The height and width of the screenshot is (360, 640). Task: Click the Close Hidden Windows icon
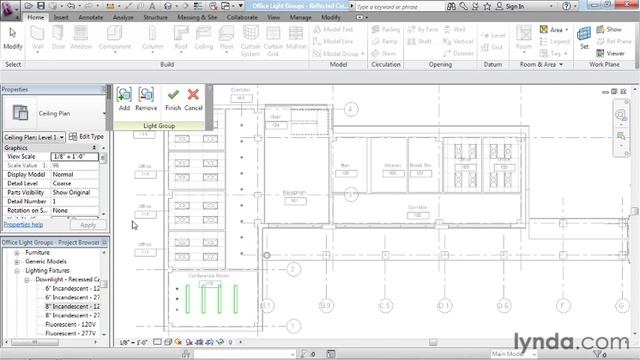click(213, 6)
